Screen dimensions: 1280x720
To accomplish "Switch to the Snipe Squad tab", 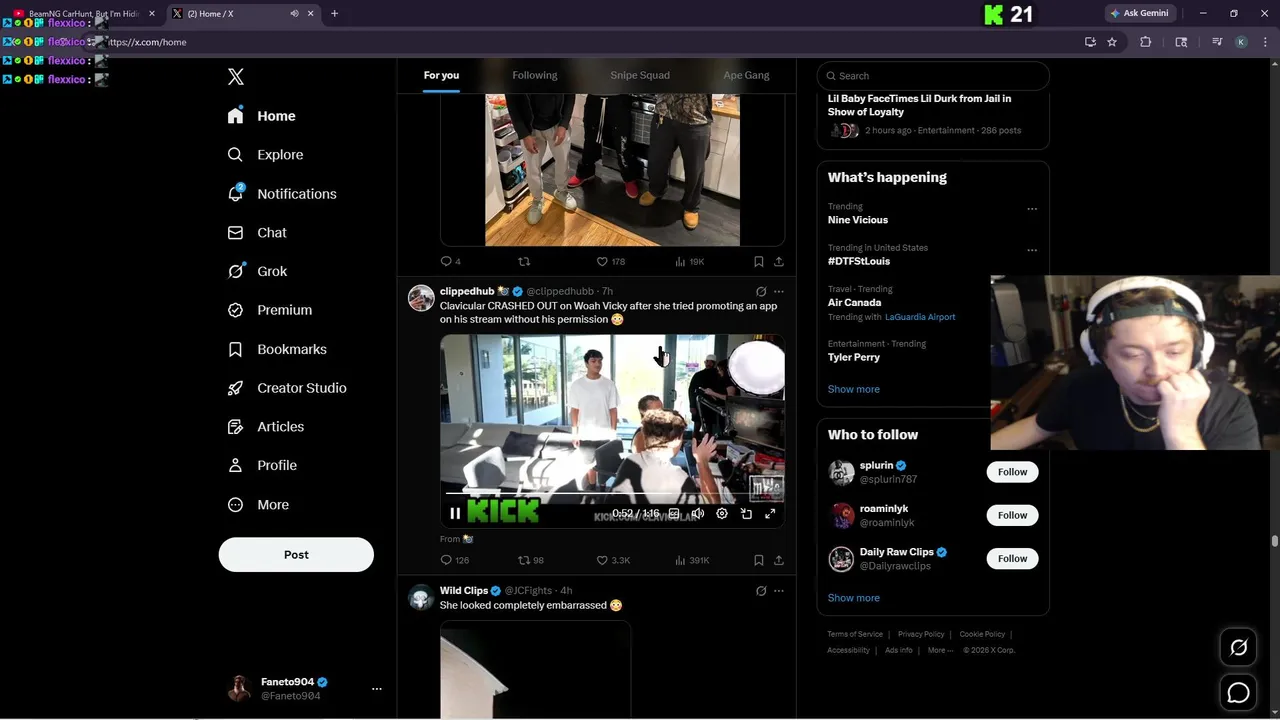I will 640,75.
